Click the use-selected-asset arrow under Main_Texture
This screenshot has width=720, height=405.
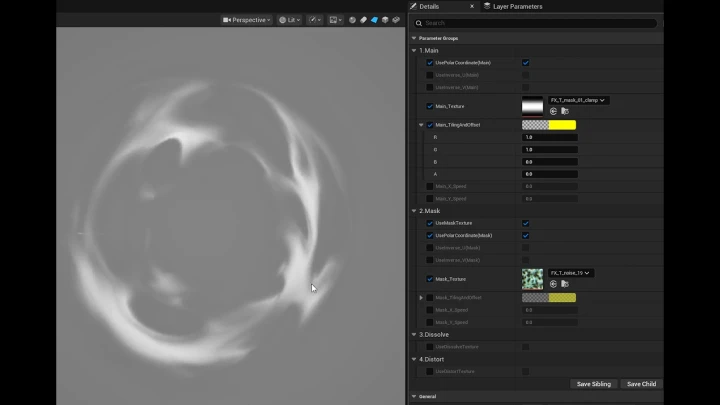553,111
